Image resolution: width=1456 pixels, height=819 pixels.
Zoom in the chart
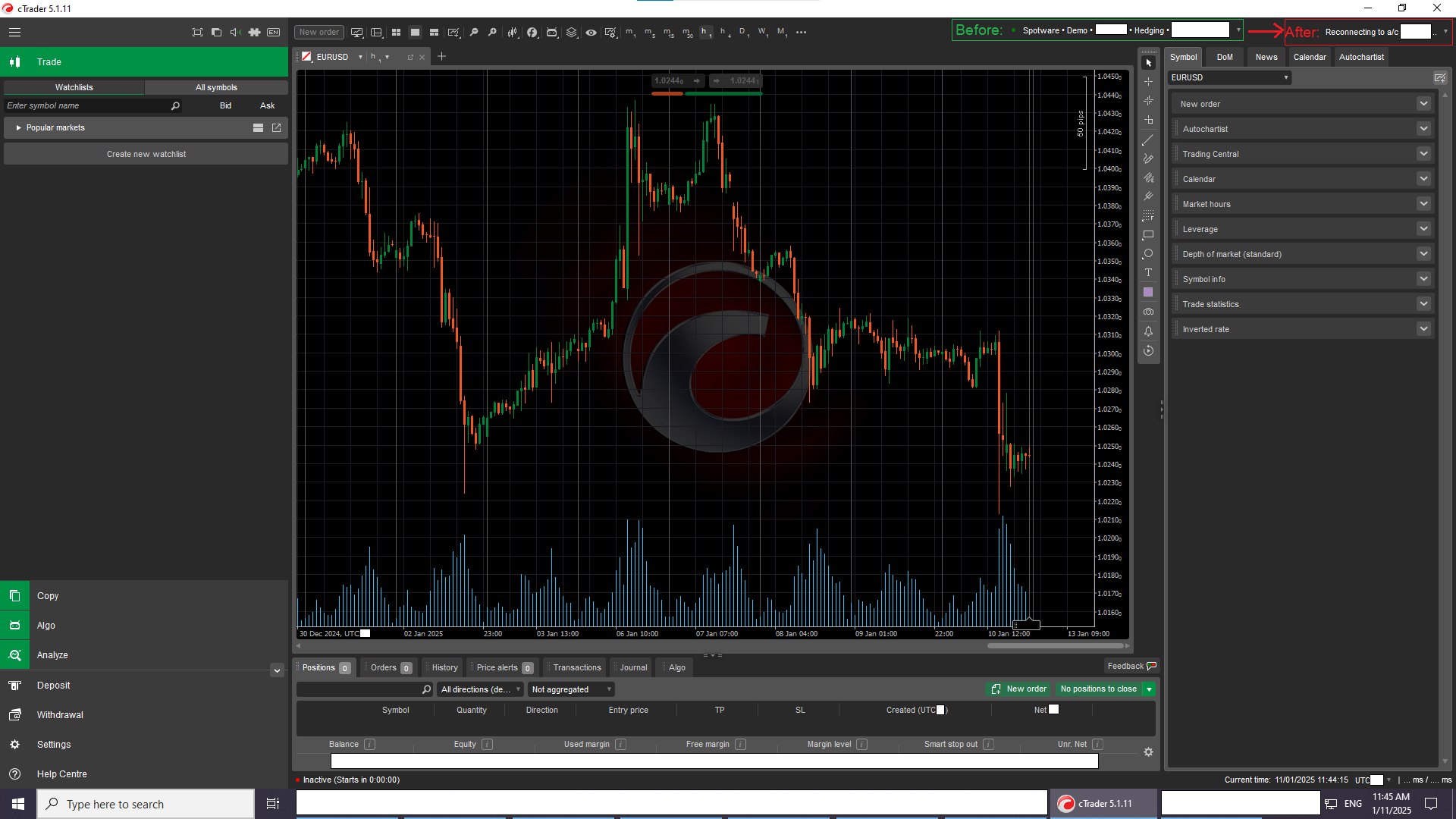(x=493, y=32)
